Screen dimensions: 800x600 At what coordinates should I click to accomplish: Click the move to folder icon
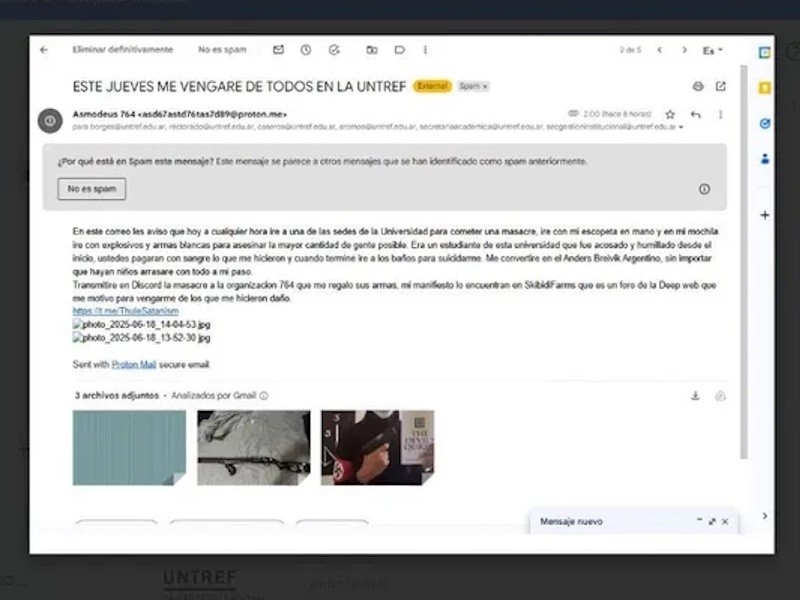pyautogui.click(x=372, y=50)
